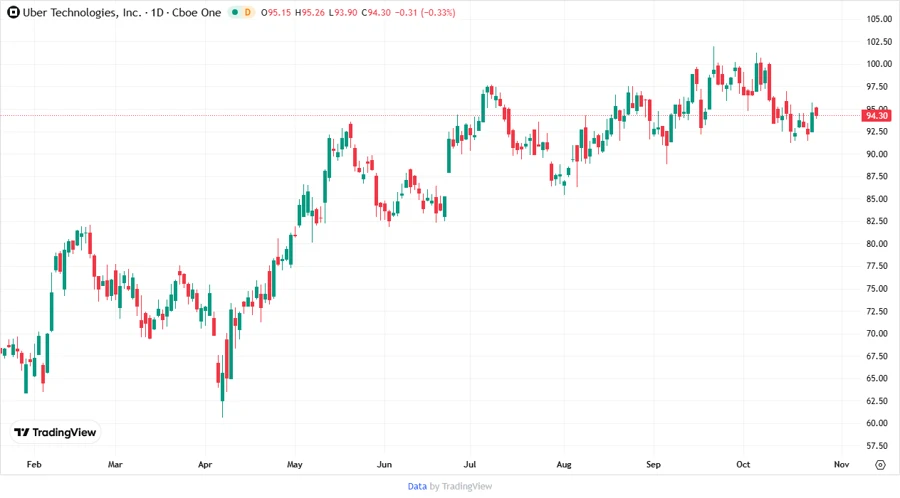The height and width of the screenshot is (498, 900).
Task: Click the Uber symbol logo icon
Action: [x=13, y=12]
